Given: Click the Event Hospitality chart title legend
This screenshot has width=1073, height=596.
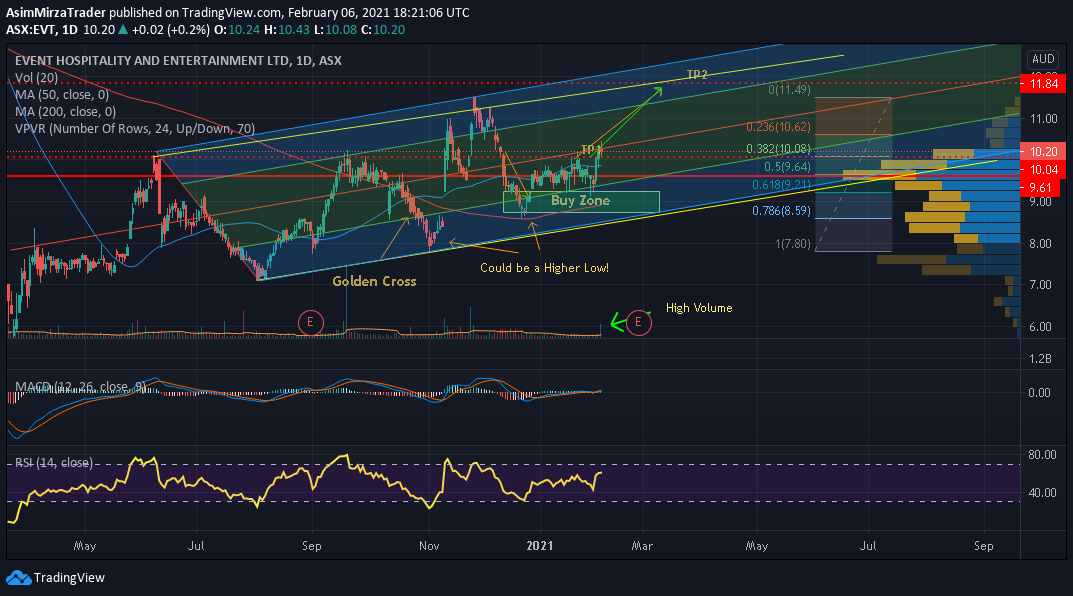Looking at the screenshot, I should [x=178, y=60].
